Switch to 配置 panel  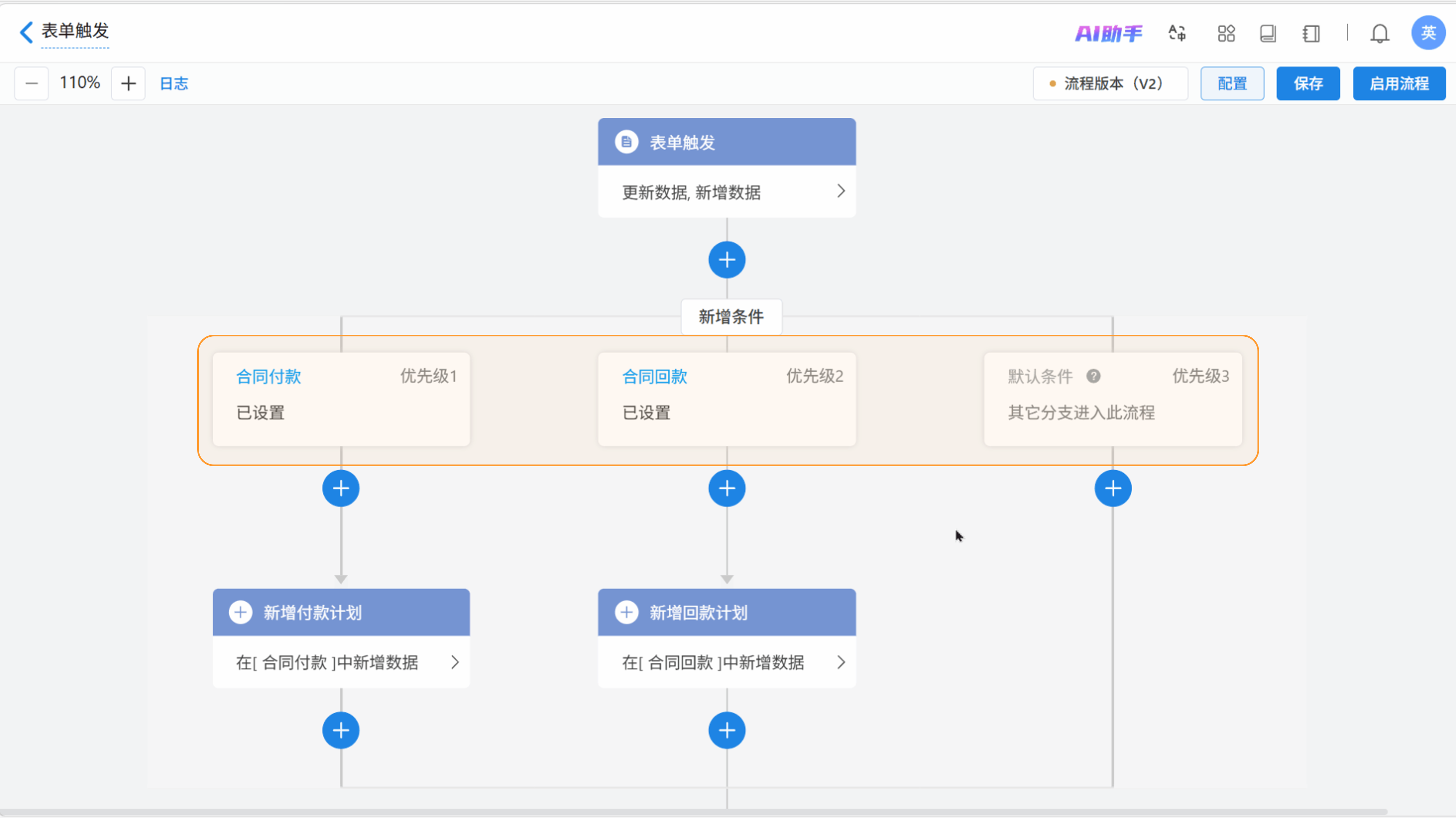tap(1232, 84)
